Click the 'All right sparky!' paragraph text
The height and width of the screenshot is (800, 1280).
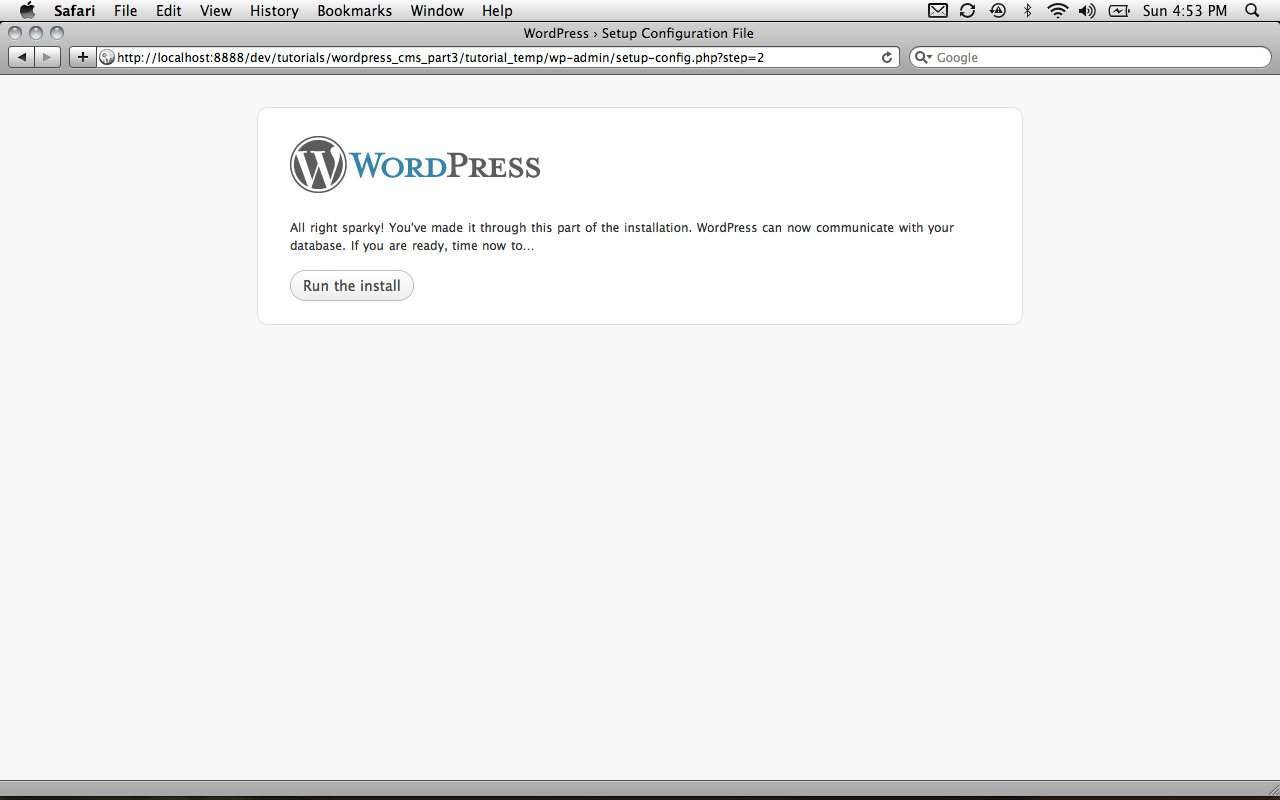[x=622, y=237]
